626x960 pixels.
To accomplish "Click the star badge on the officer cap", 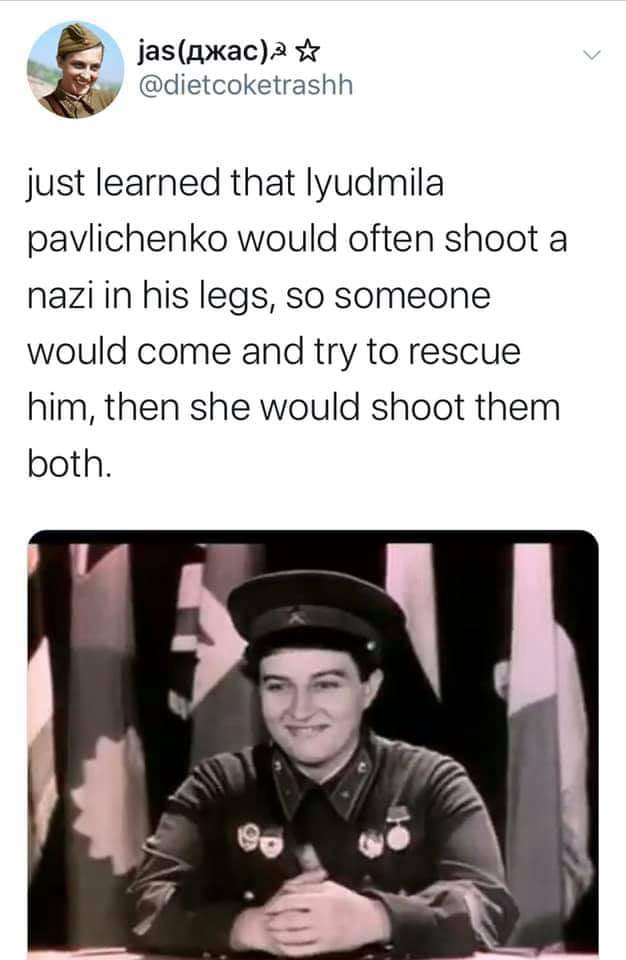I will tap(295, 618).
